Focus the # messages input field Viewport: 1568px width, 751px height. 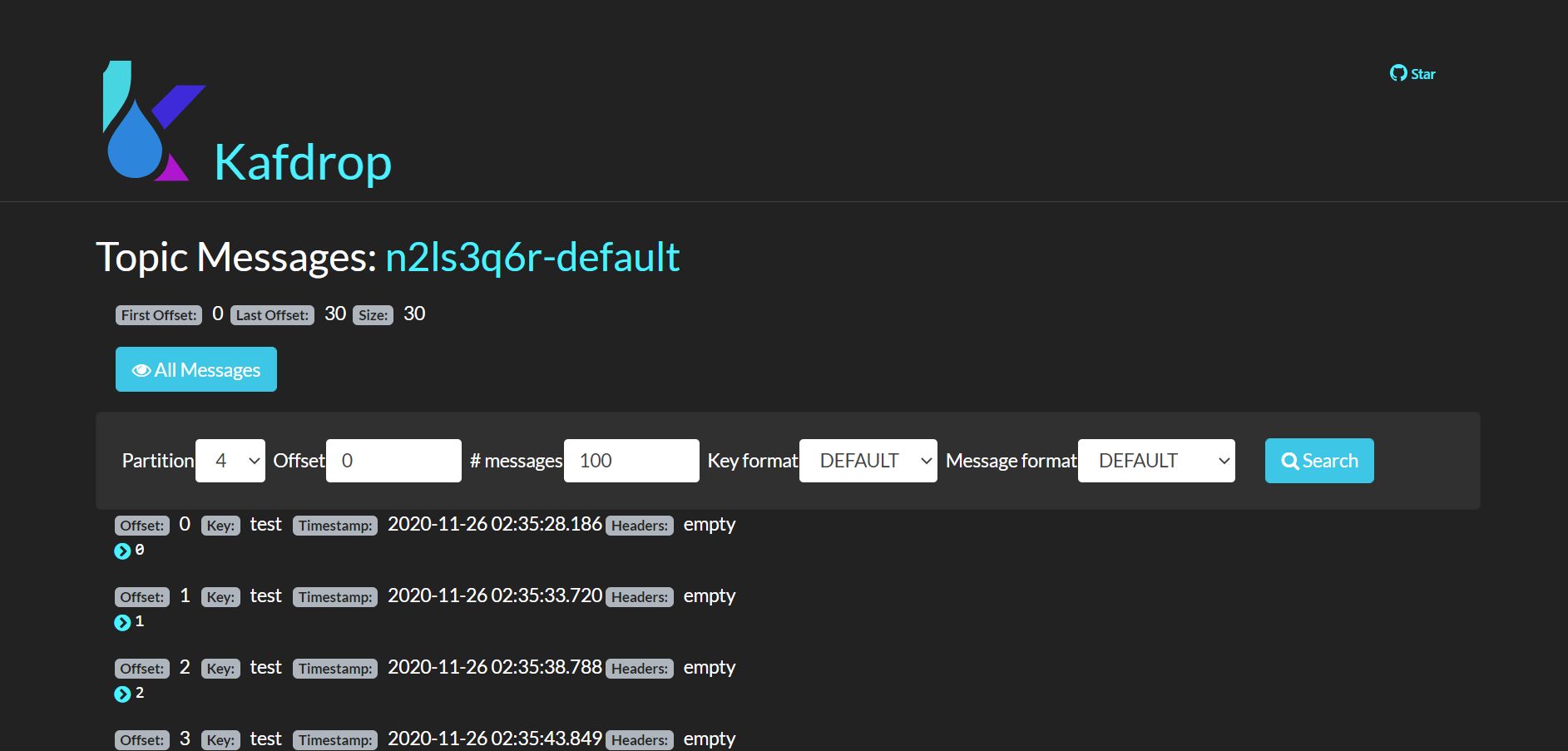click(x=631, y=461)
